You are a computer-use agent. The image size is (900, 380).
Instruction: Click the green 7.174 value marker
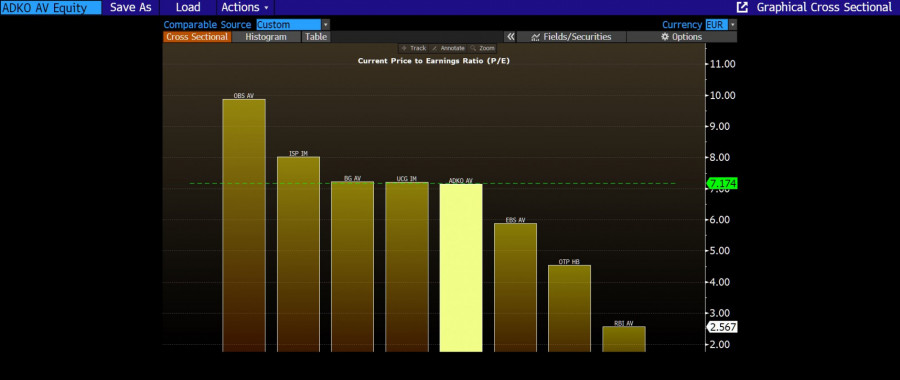[x=723, y=184]
